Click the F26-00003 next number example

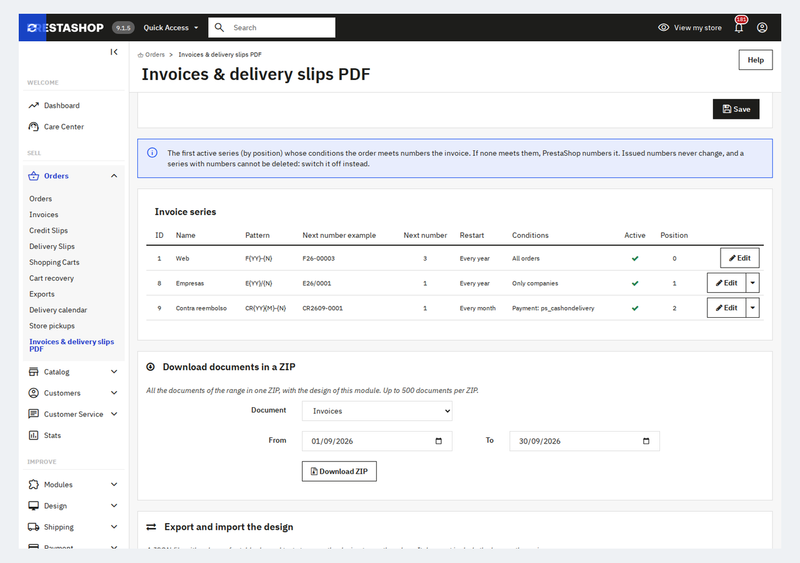click(x=319, y=258)
